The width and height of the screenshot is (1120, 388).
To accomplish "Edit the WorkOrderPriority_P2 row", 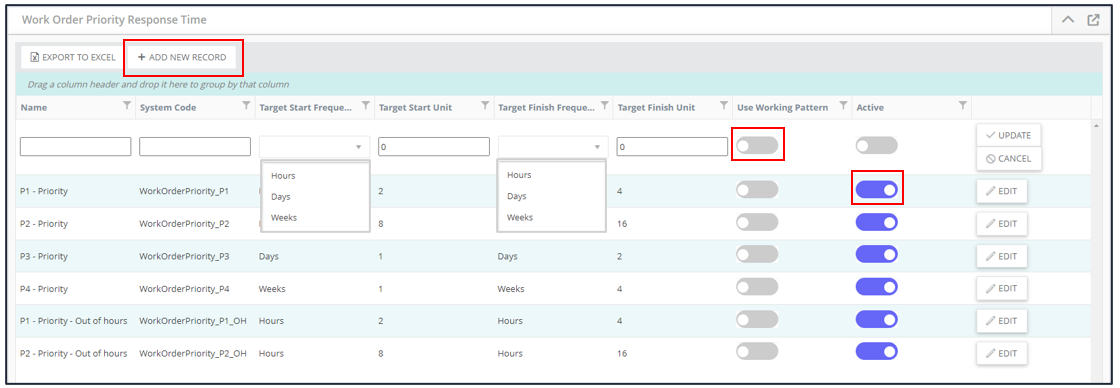I will [1002, 224].
